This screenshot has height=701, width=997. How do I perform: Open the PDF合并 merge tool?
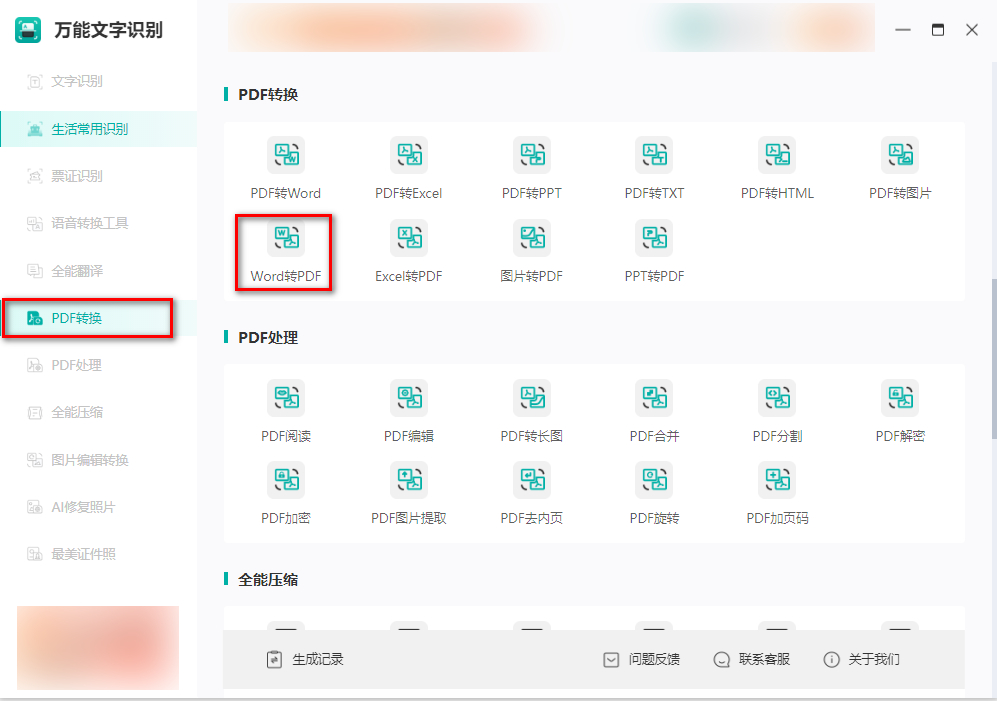click(x=654, y=410)
